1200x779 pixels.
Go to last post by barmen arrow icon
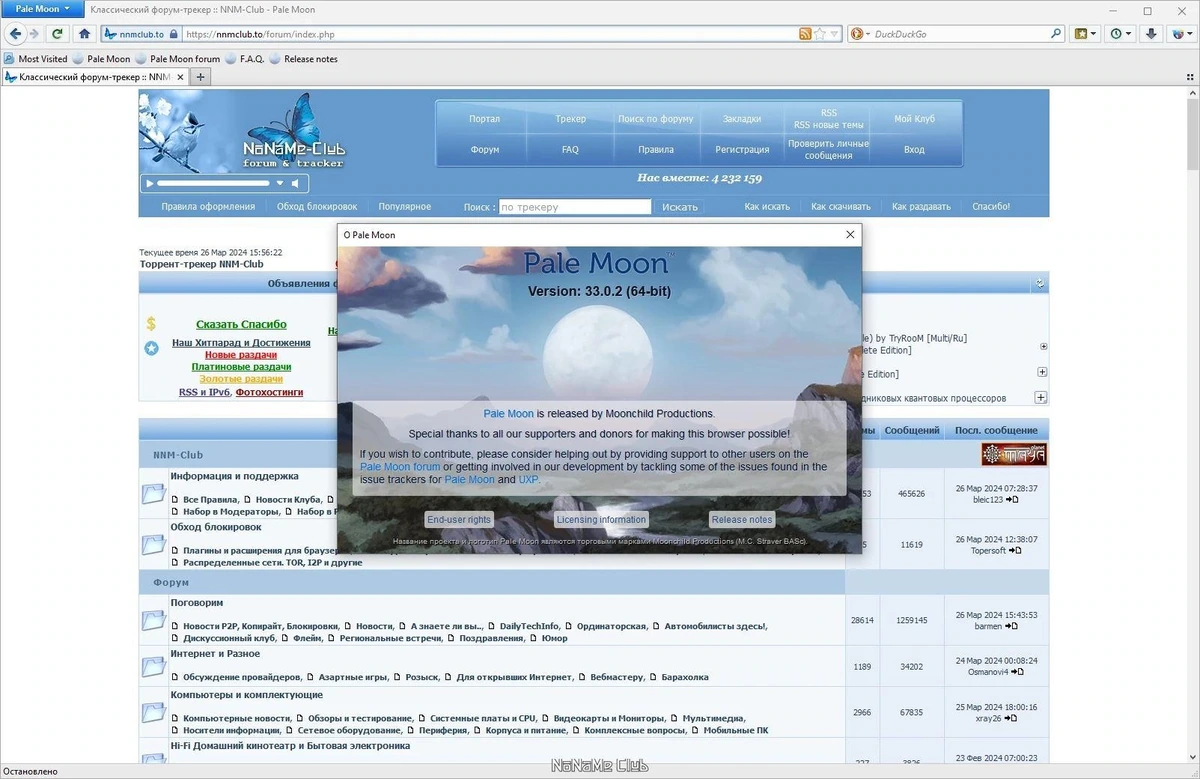click(x=1012, y=626)
